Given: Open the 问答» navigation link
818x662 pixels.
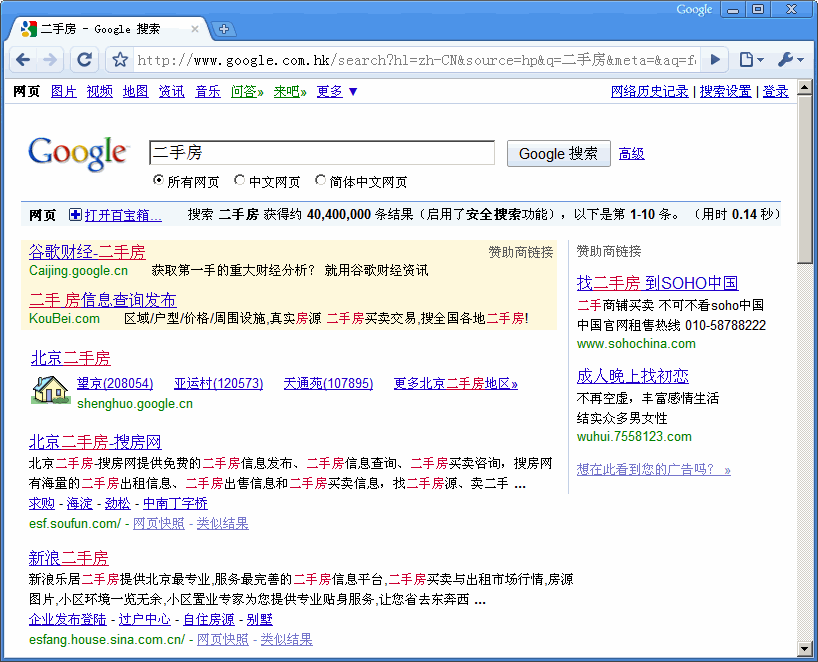Looking at the screenshot, I should (247, 92).
